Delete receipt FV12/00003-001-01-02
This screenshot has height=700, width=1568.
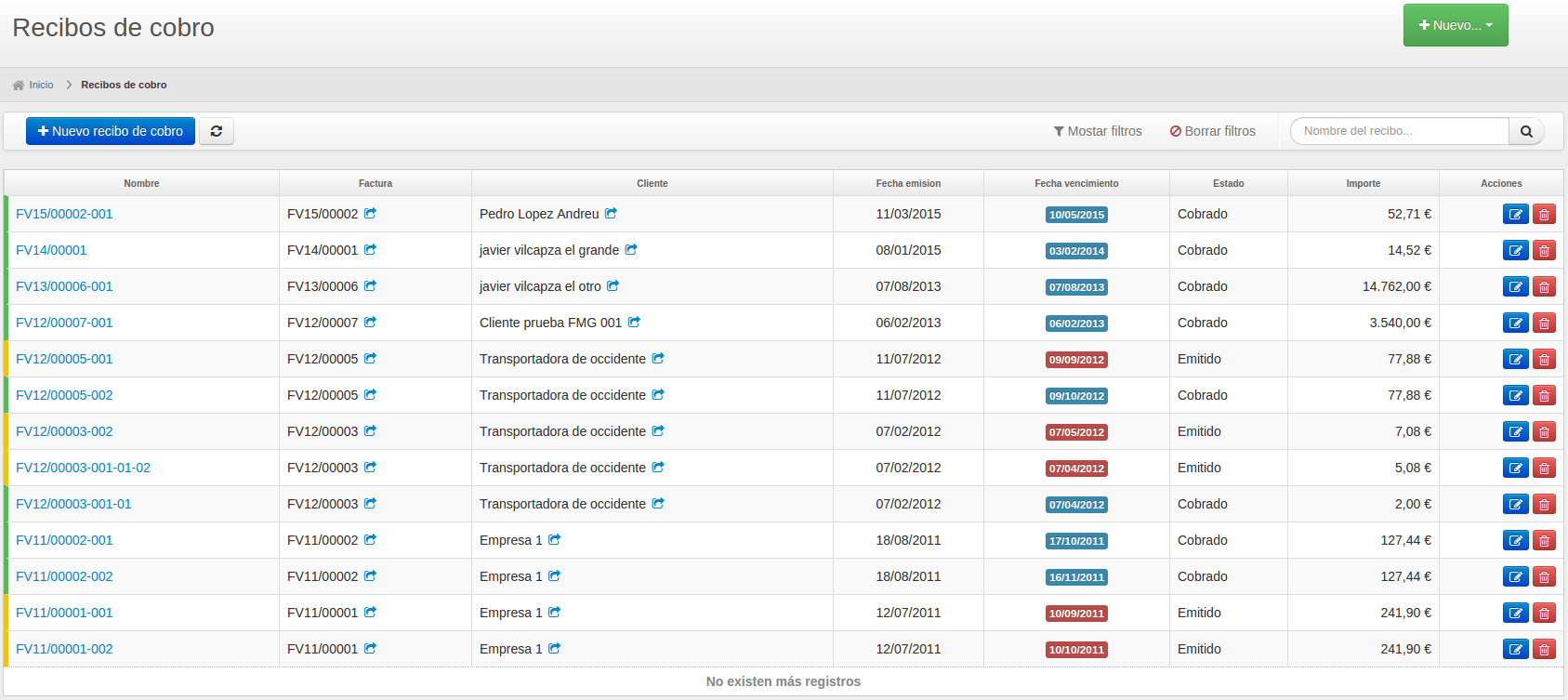click(1544, 468)
